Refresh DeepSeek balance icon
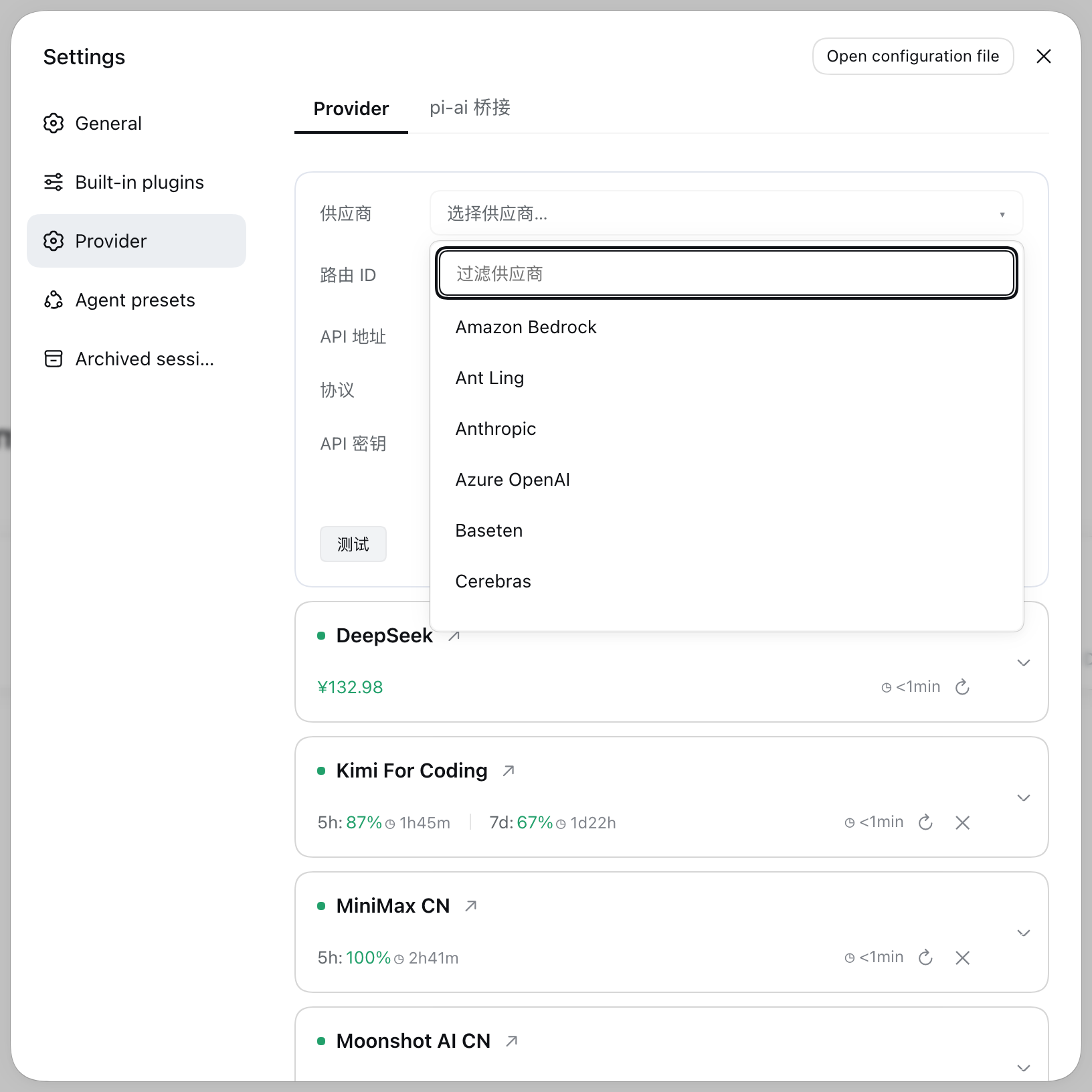This screenshot has height=1092, width=1092. click(962, 687)
